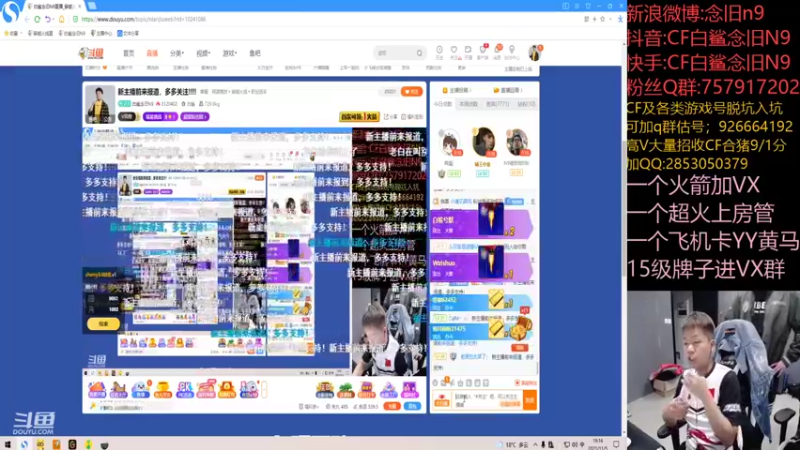
Task: Click the fan badge button beside chat input
Action: pyautogui.click(x=442, y=400)
